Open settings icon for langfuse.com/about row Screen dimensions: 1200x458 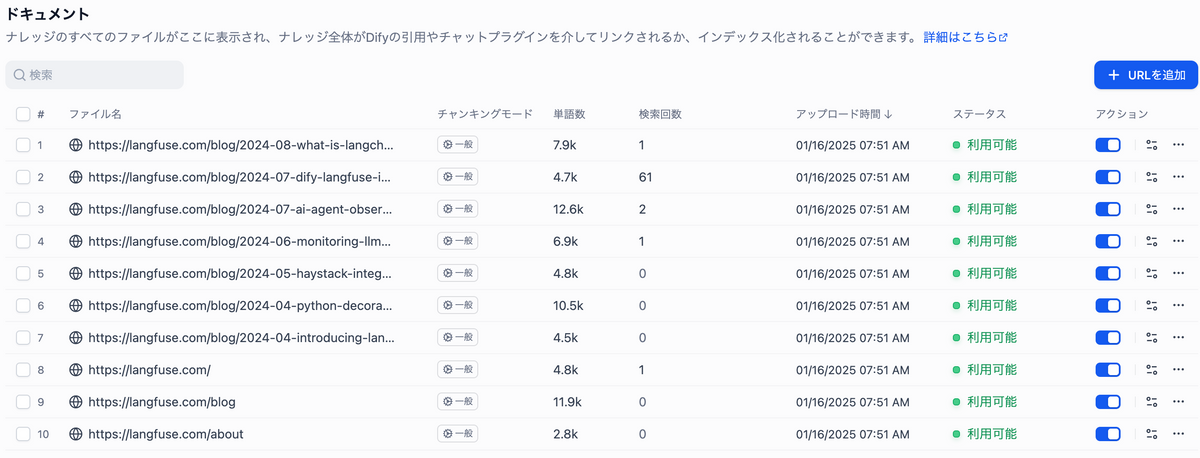click(1151, 434)
